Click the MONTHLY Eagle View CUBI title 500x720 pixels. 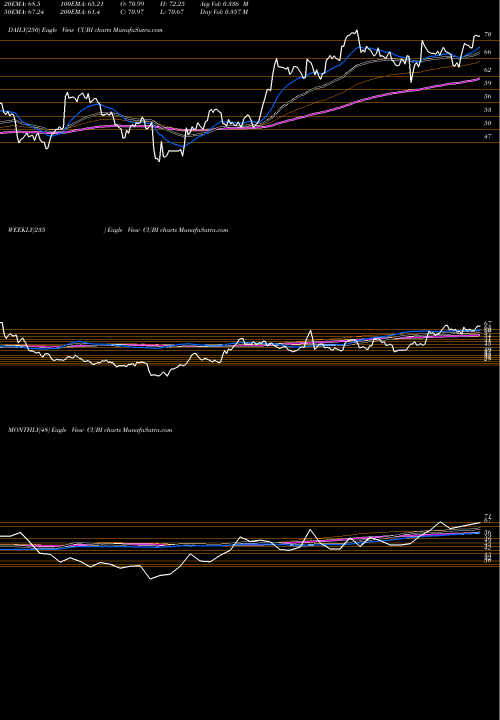(90, 430)
